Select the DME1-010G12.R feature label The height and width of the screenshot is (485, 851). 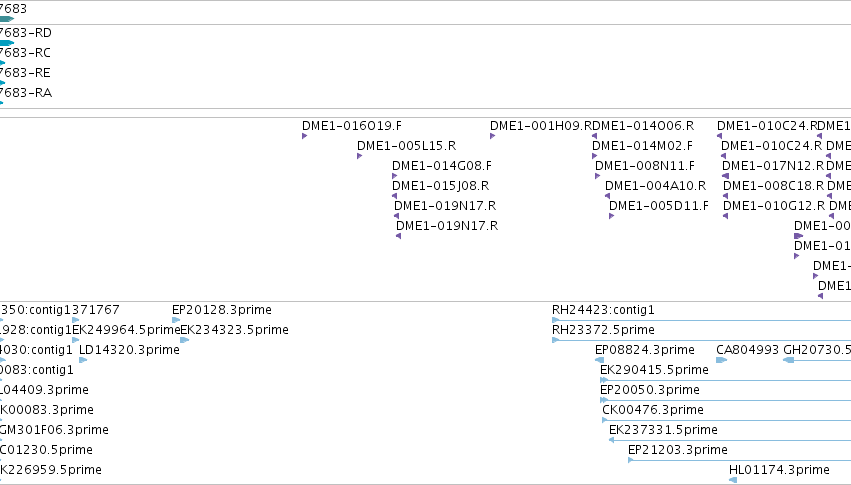(774, 206)
